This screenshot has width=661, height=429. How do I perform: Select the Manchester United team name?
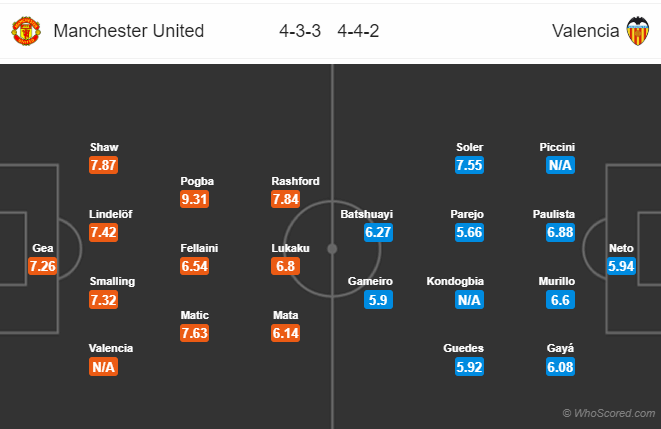128,31
